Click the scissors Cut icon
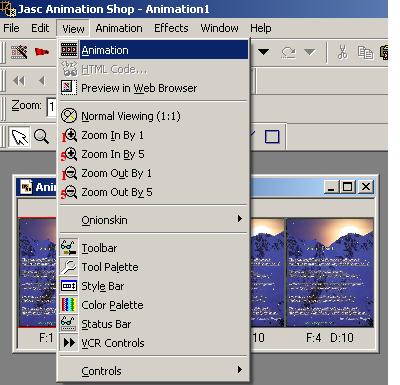Screen dimensions: 400x385 click(x=342, y=52)
